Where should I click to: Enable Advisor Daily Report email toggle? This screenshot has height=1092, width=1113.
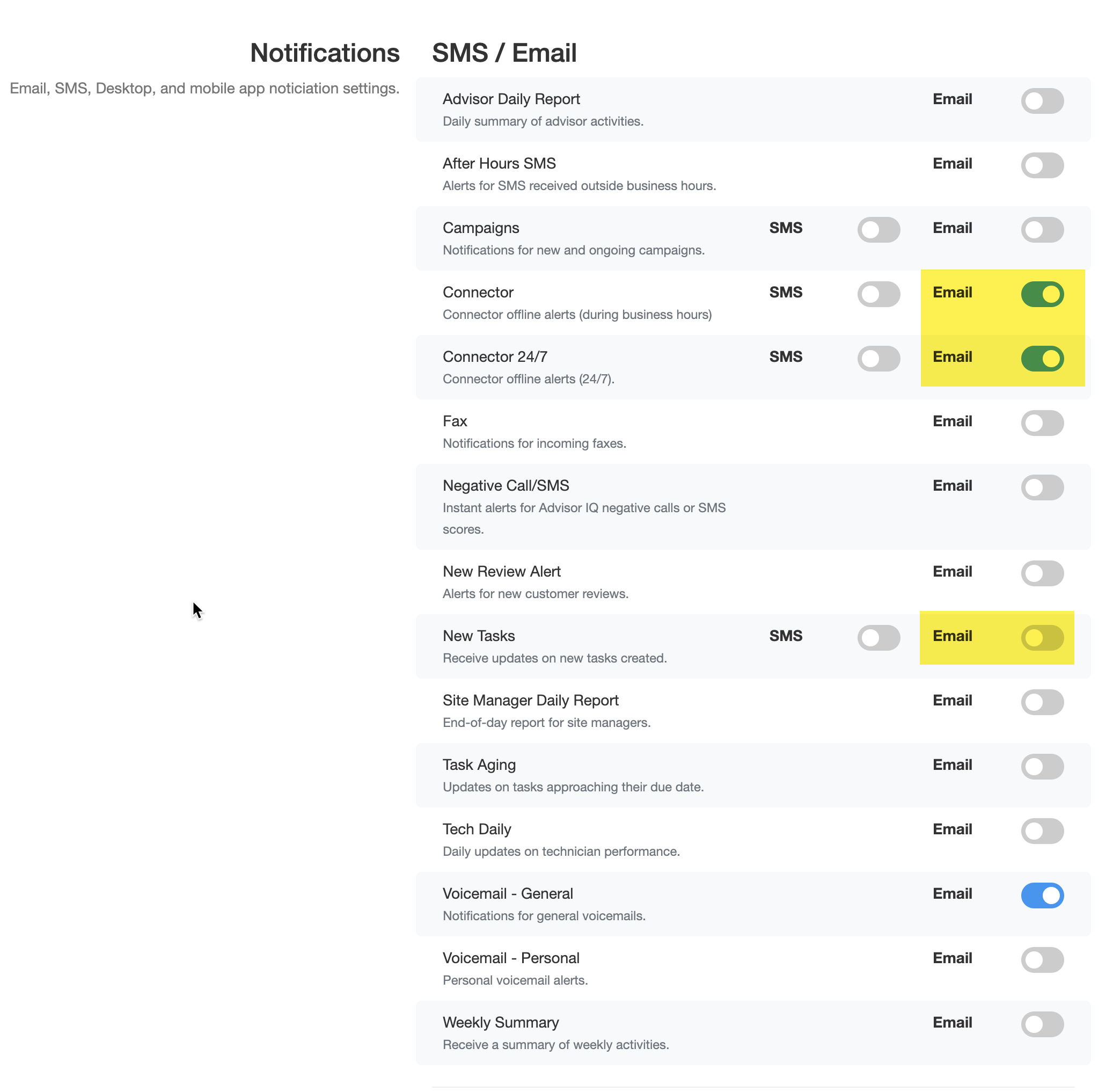1042,101
